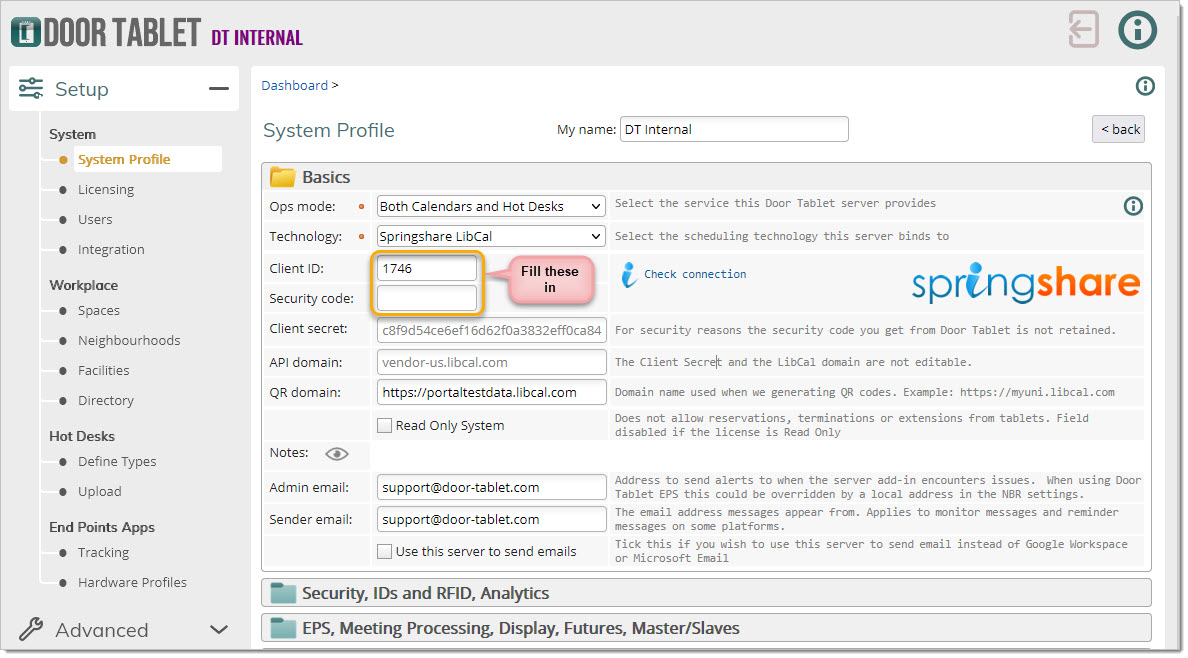Open the Ops mode dropdown
The width and height of the screenshot is (1188, 658).
pyautogui.click(x=491, y=206)
